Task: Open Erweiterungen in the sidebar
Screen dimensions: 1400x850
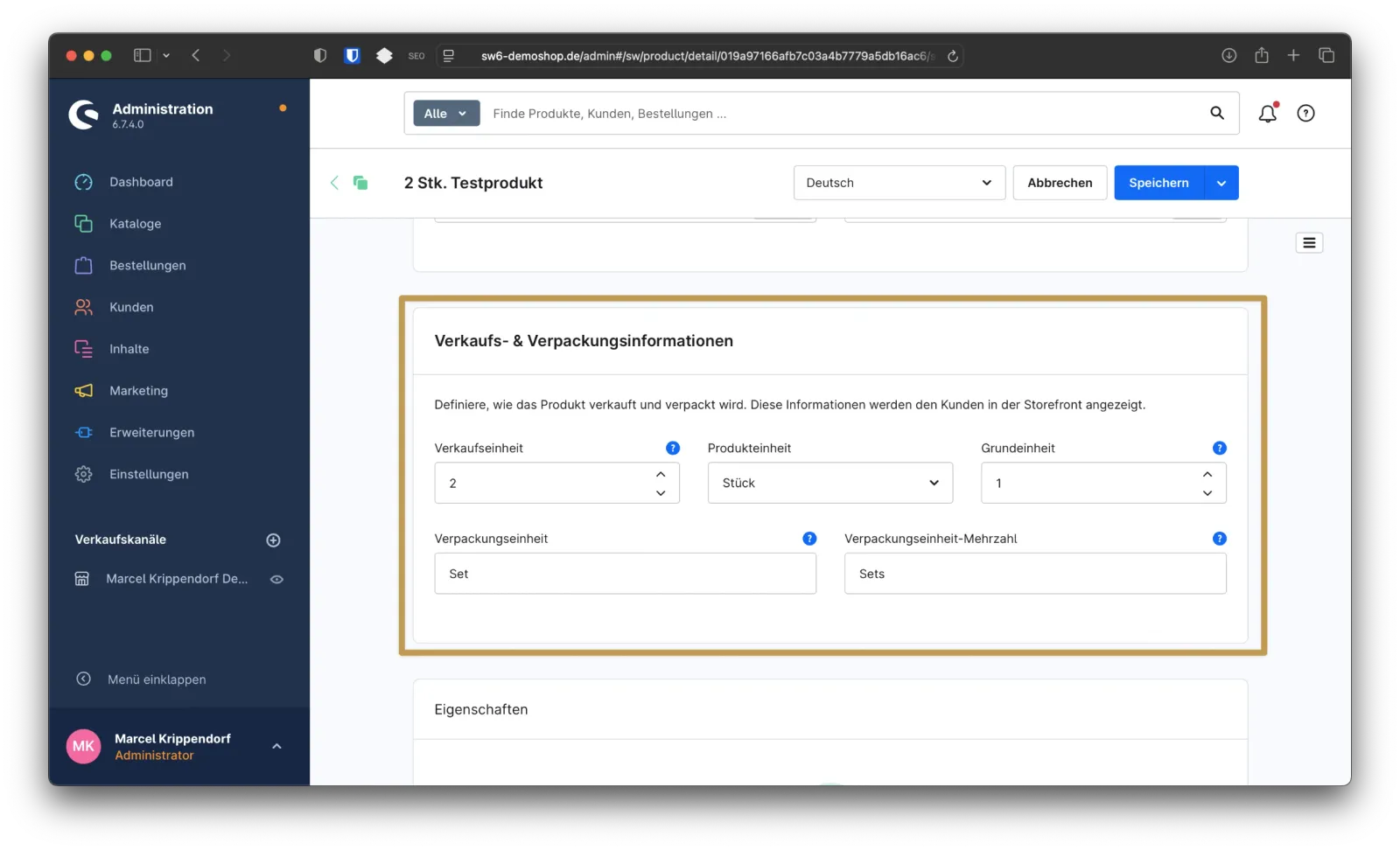Action: click(151, 432)
